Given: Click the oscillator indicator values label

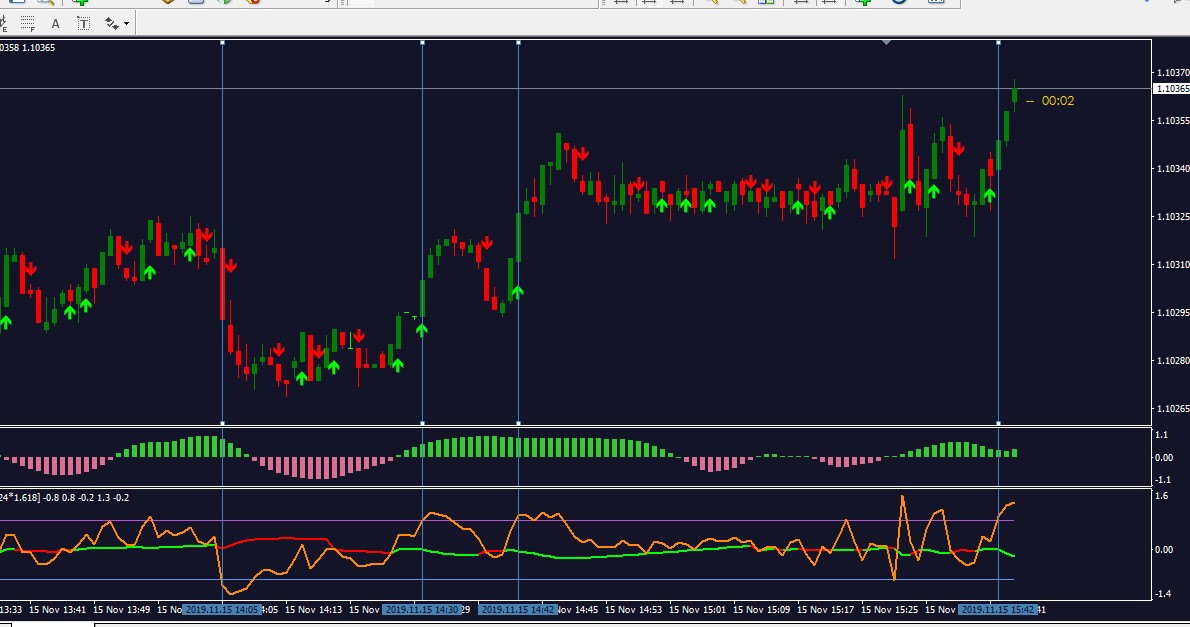Looking at the screenshot, I should pos(65,498).
